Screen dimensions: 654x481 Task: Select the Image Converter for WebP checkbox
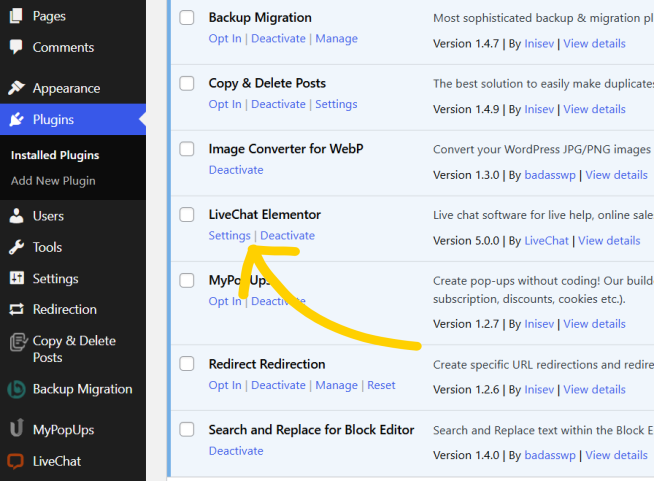tap(187, 149)
